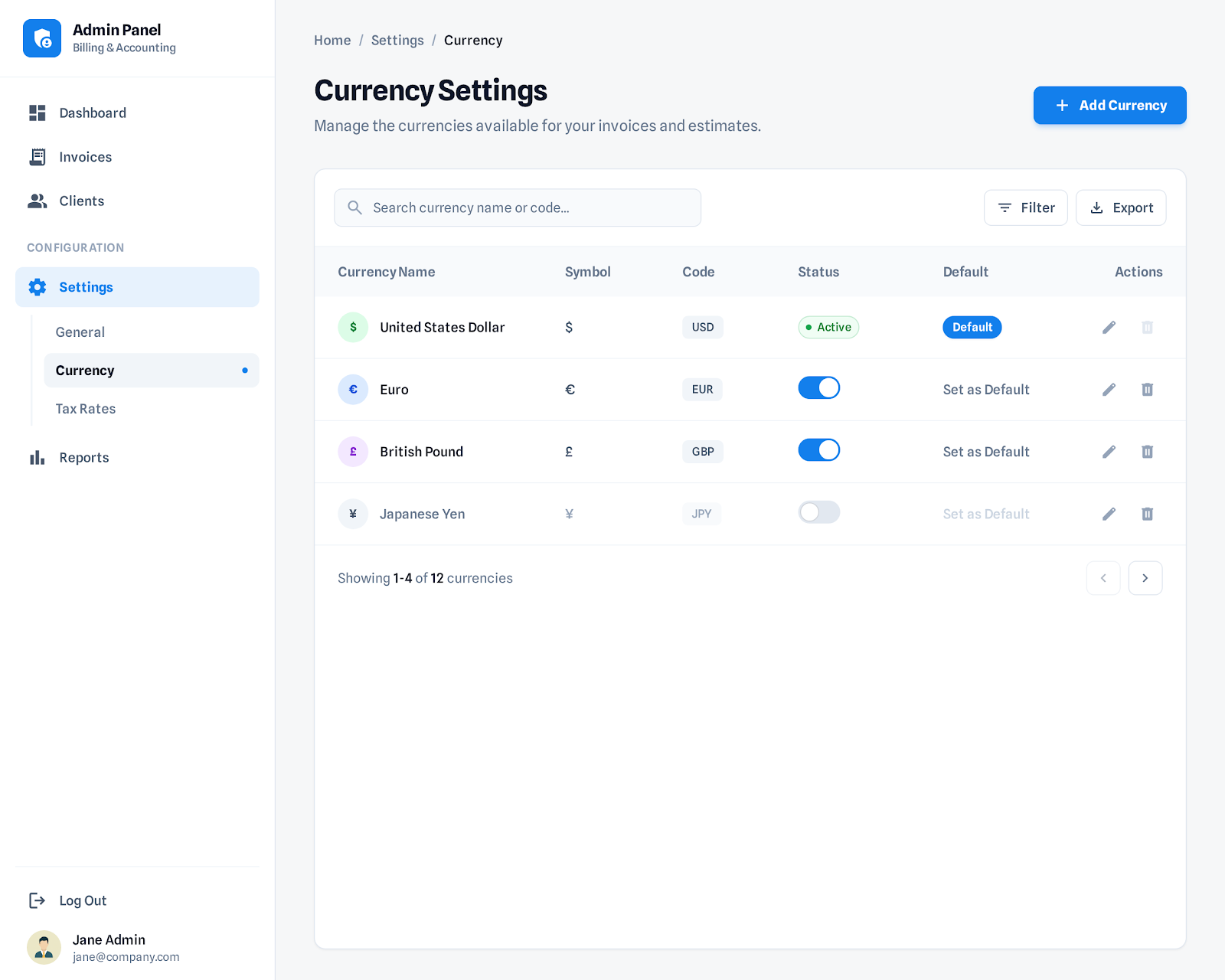Click the search currency input field
Image resolution: width=1225 pixels, height=980 pixels.
(518, 207)
